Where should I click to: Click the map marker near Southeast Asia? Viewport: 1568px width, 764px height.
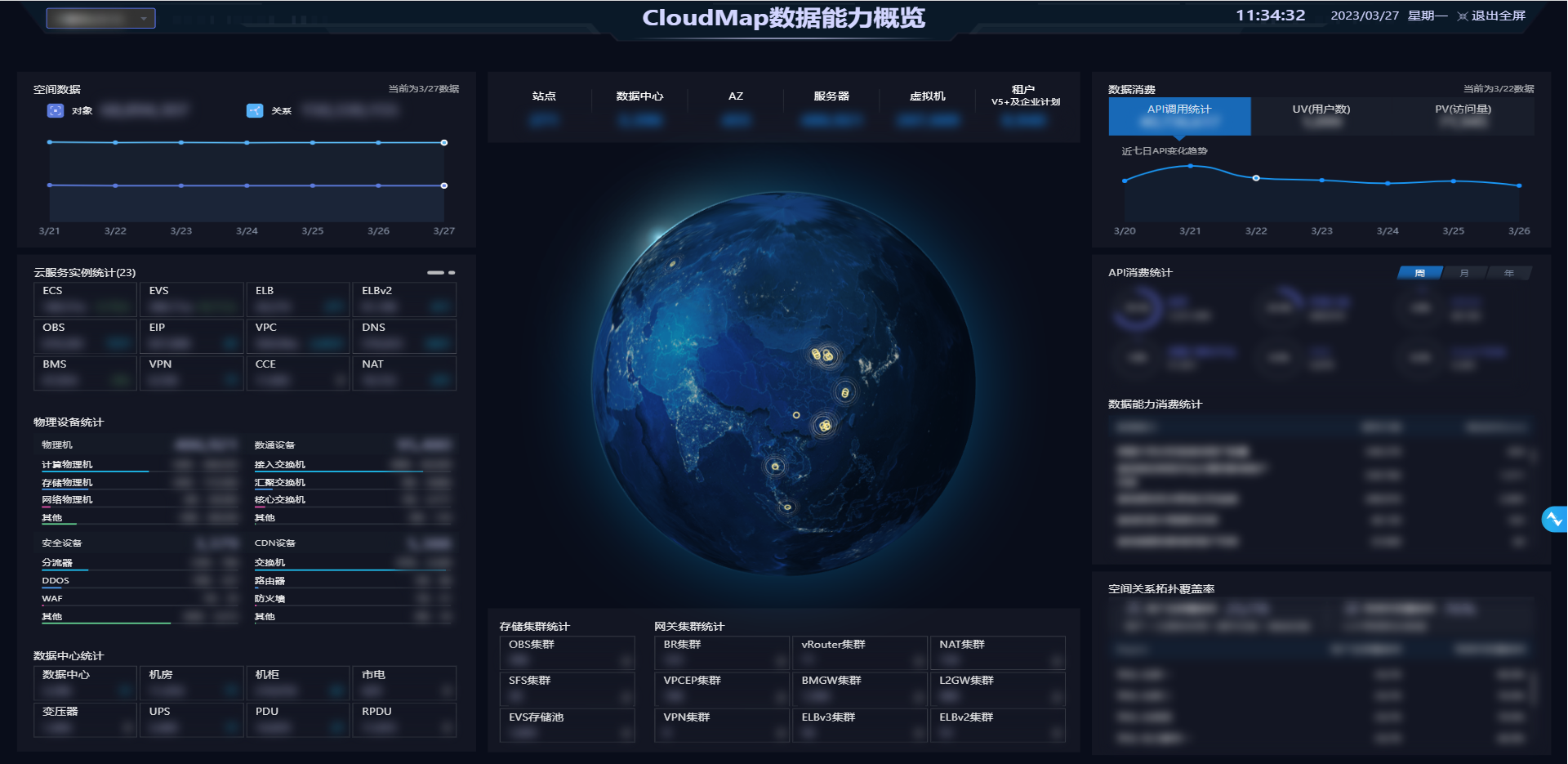pos(774,466)
